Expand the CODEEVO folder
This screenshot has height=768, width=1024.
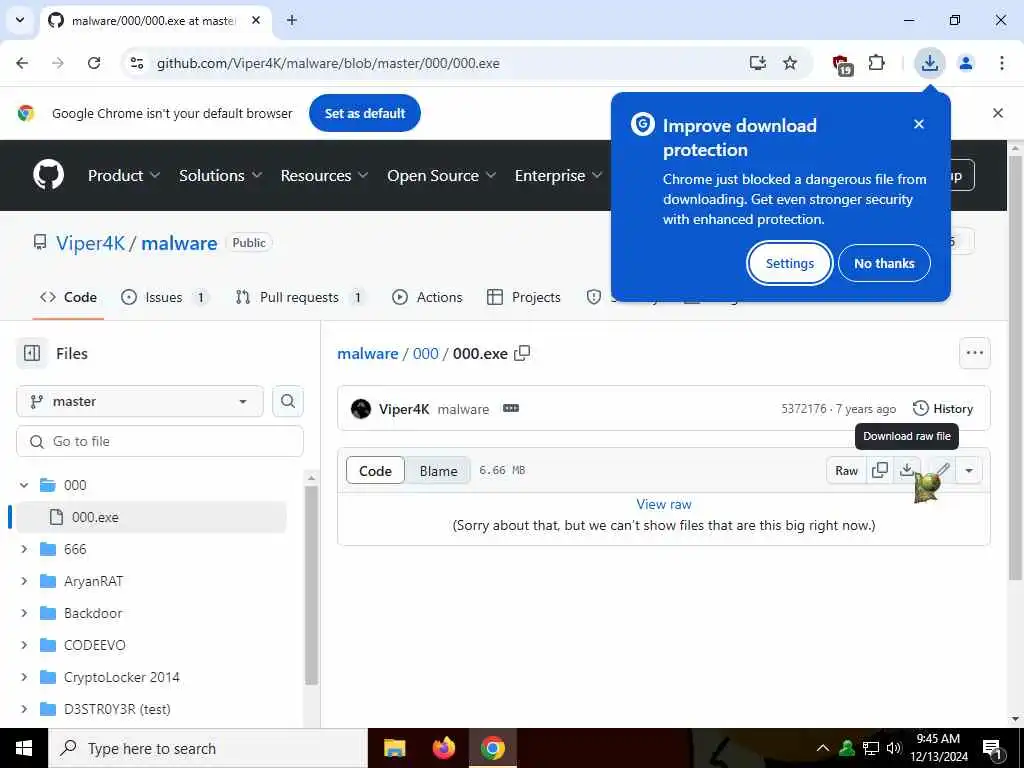[x=24, y=645]
